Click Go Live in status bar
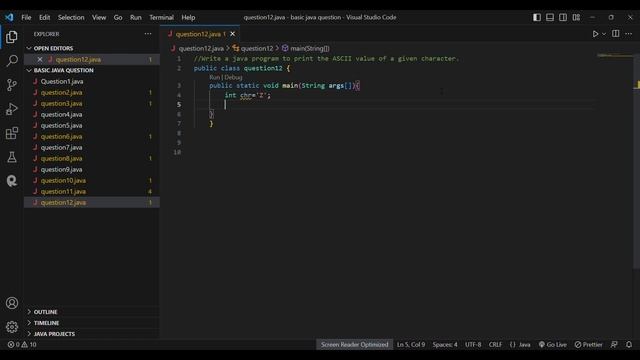 (552, 344)
